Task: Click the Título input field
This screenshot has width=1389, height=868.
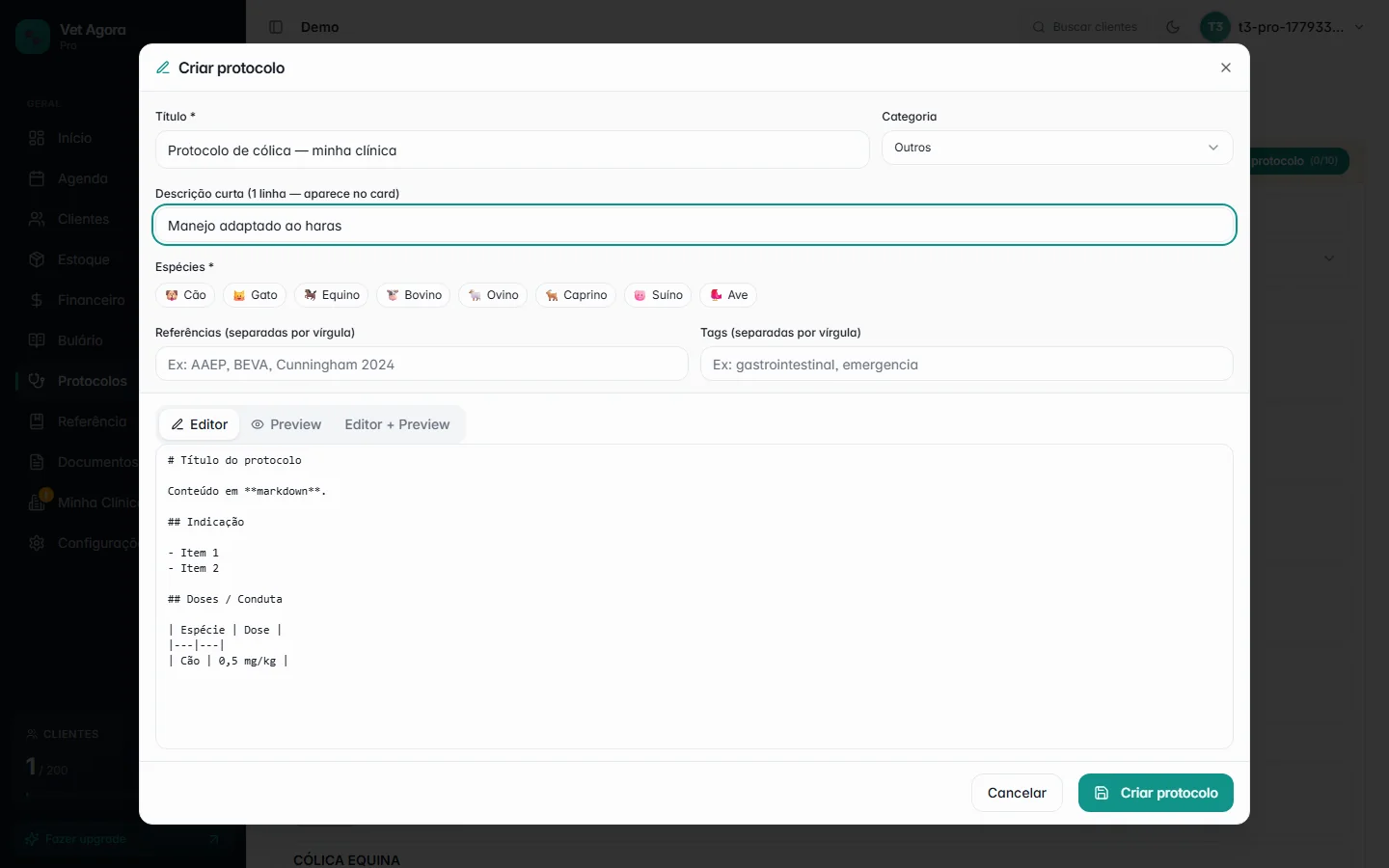Action: (512, 150)
